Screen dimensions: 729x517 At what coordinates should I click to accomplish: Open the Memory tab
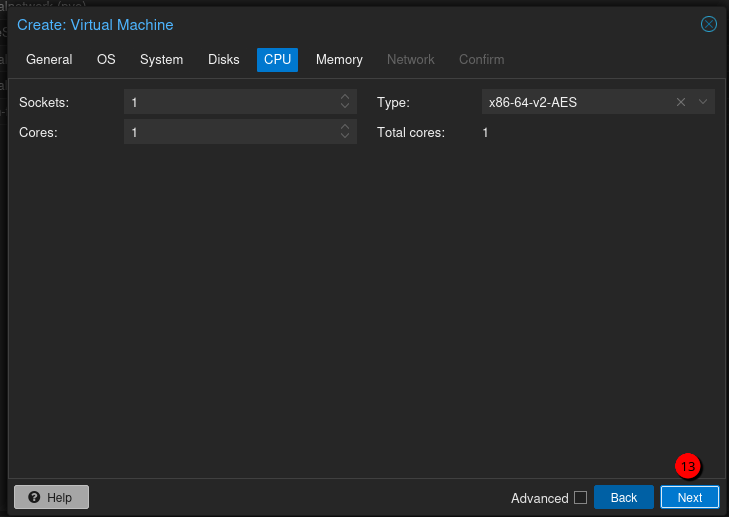[x=339, y=60]
